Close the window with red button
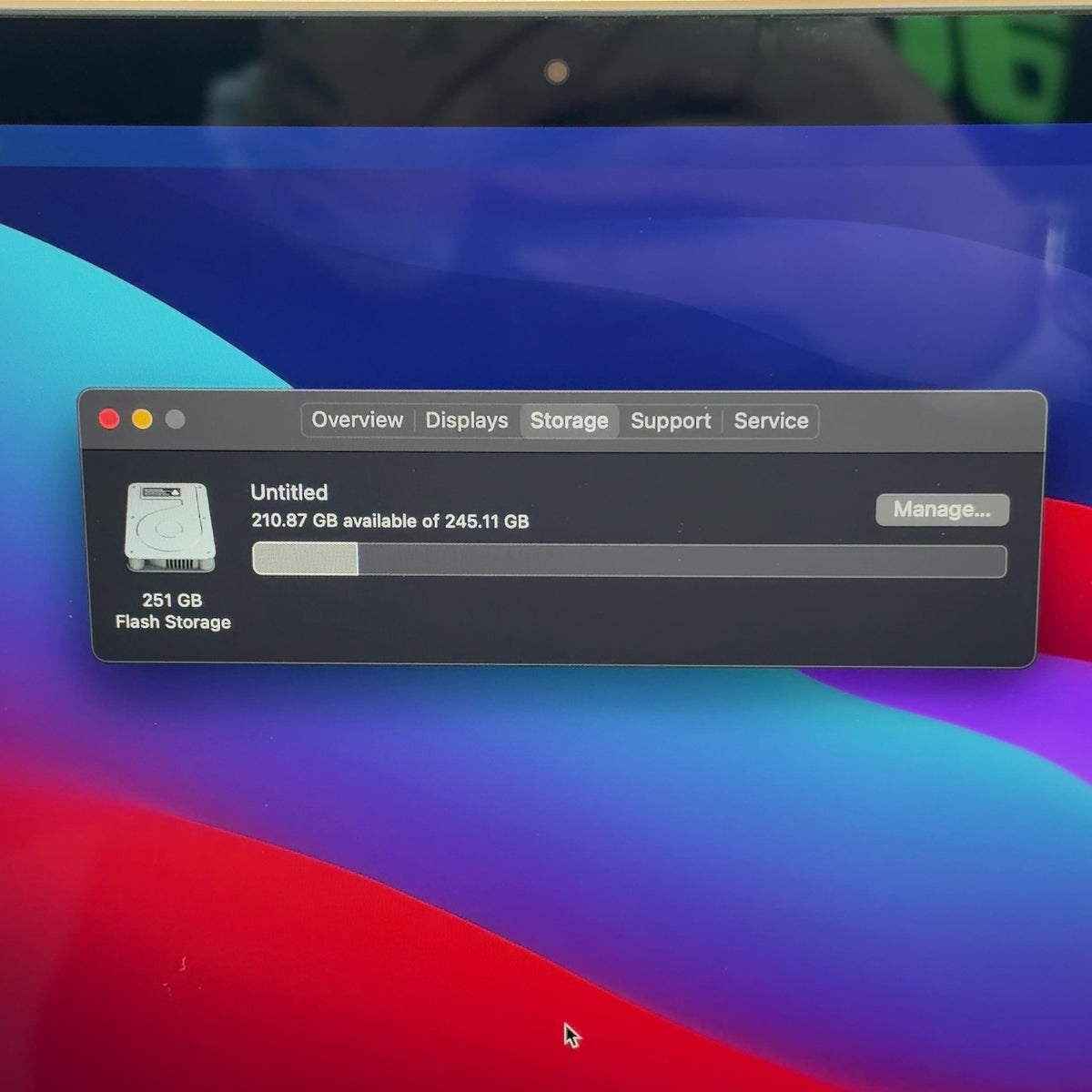This screenshot has width=1092, height=1092. click(x=109, y=419)
